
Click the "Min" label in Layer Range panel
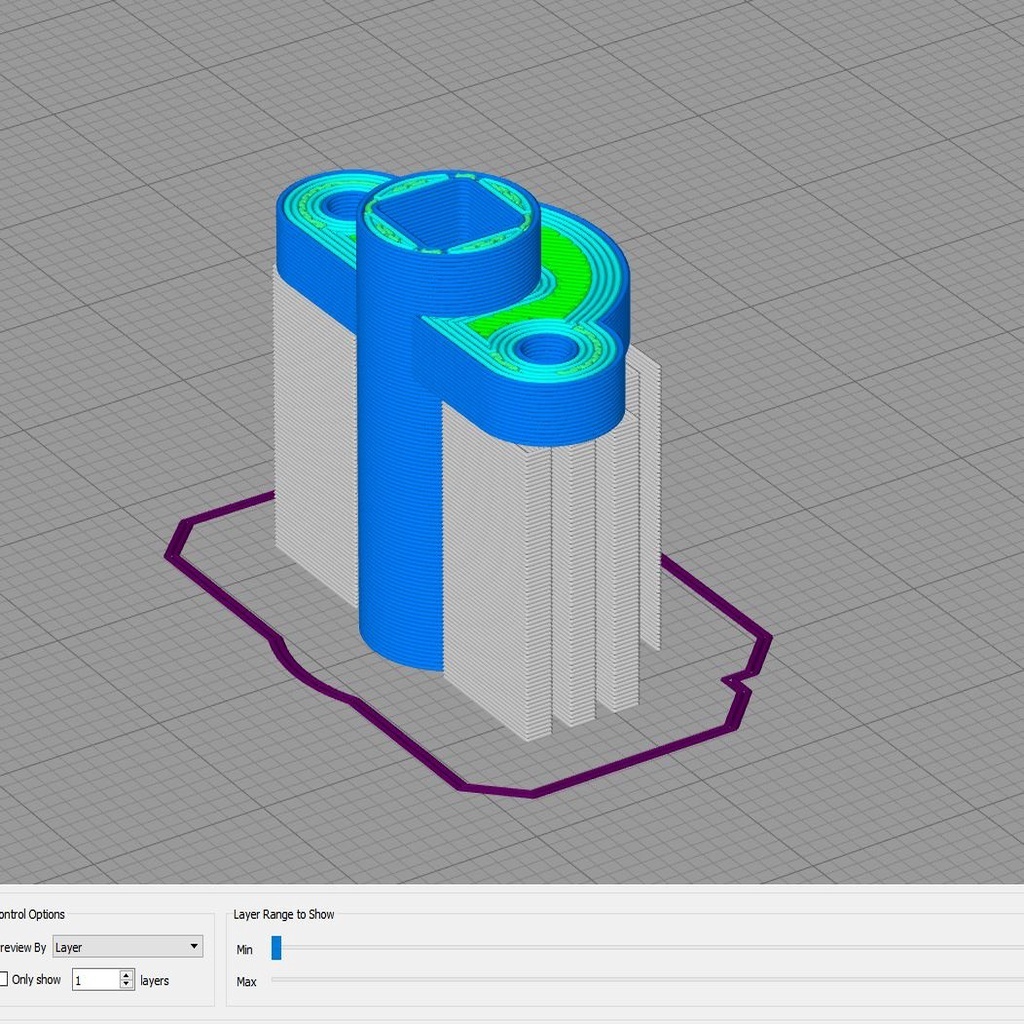pos(244,949)
